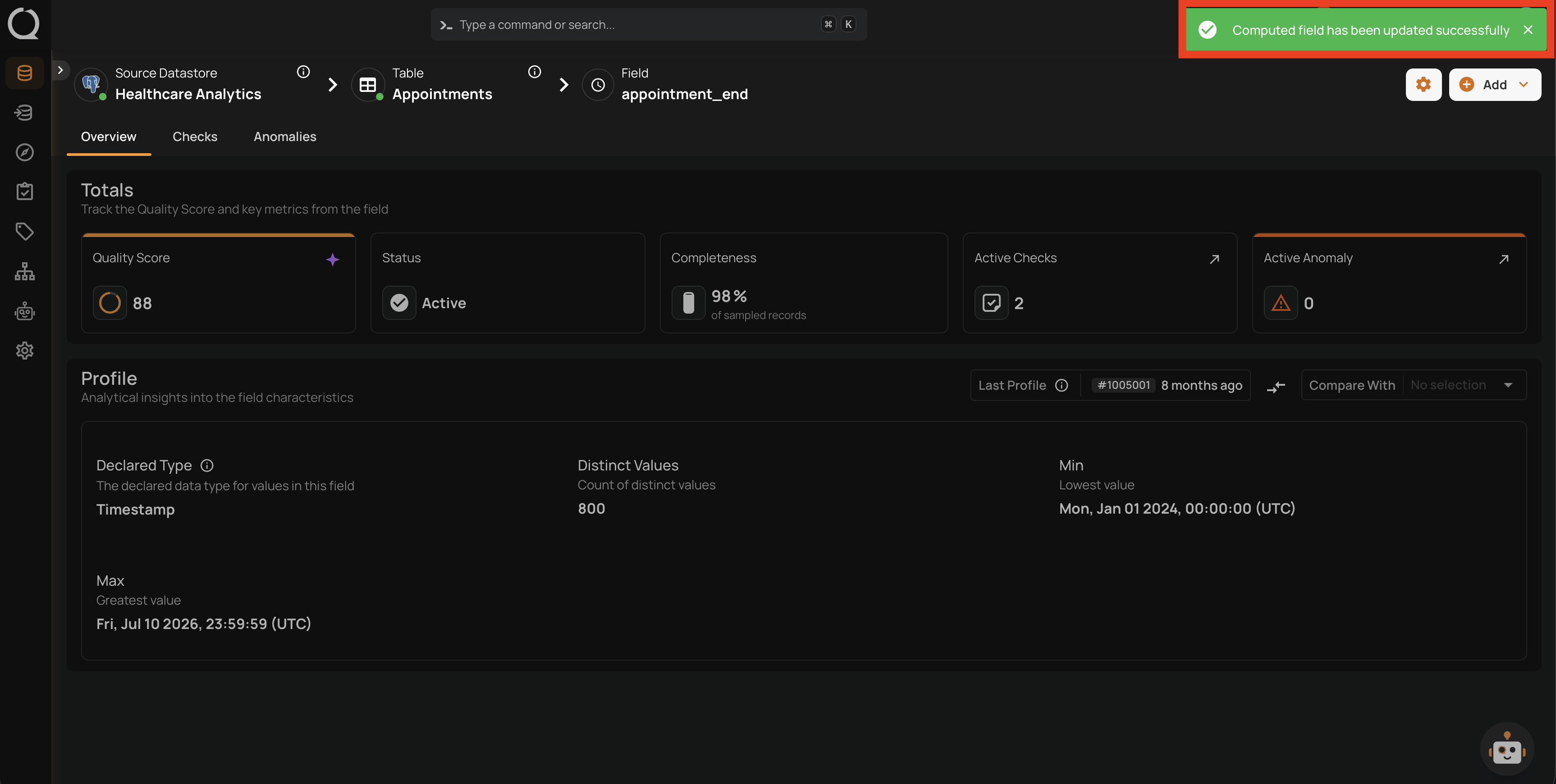
Task: Switch to the Checks tab
Action: tap(195, 137)
